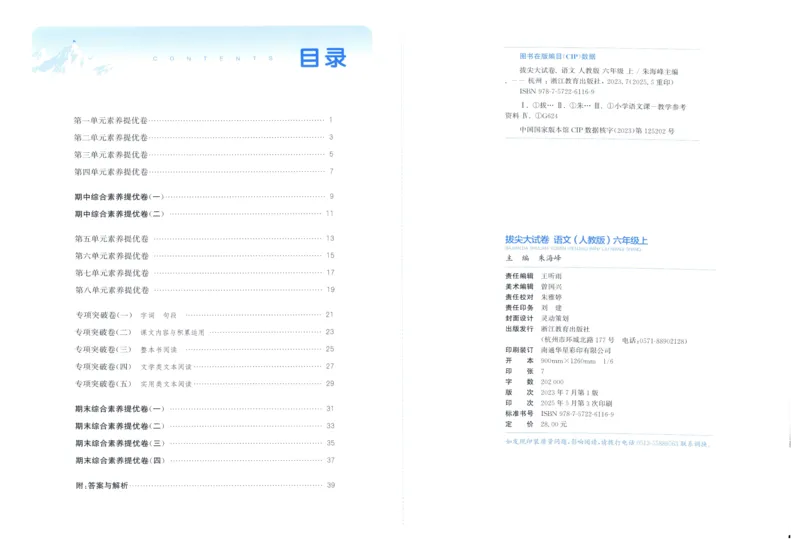Viewport: 800px width, 550px height.
Task: Select the 第五单元素养提优卷 line
Action: (x=205, y=239)
